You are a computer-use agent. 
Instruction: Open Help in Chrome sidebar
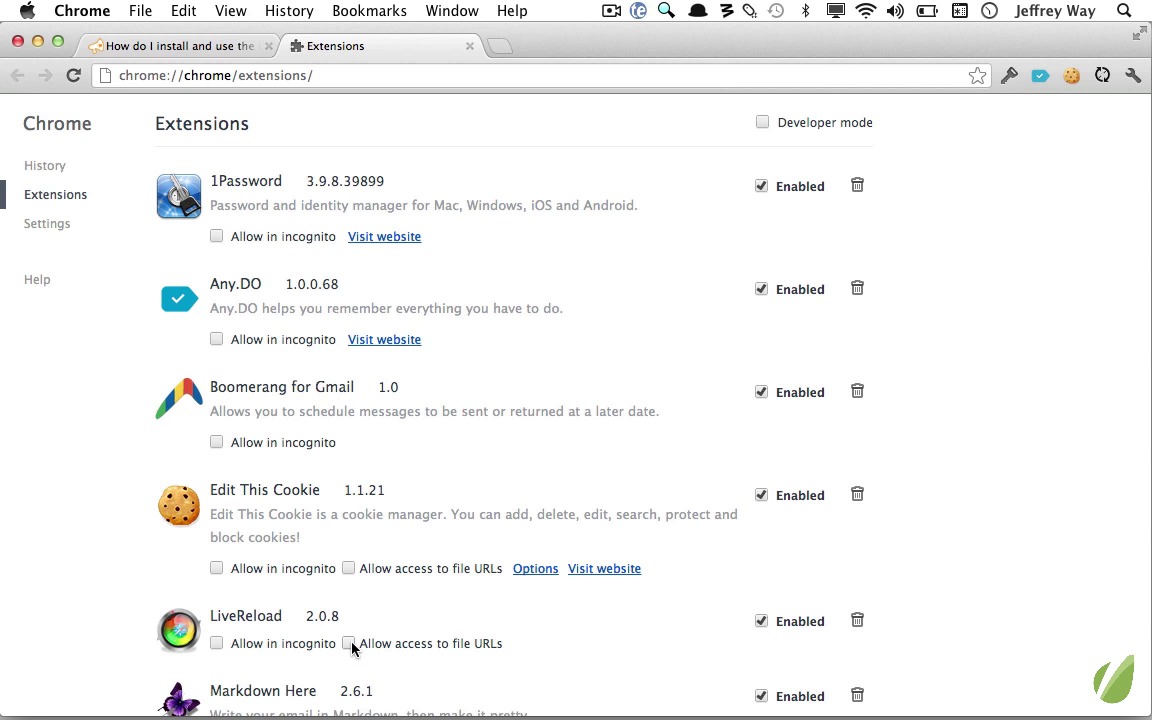click(x=37, y=279)
